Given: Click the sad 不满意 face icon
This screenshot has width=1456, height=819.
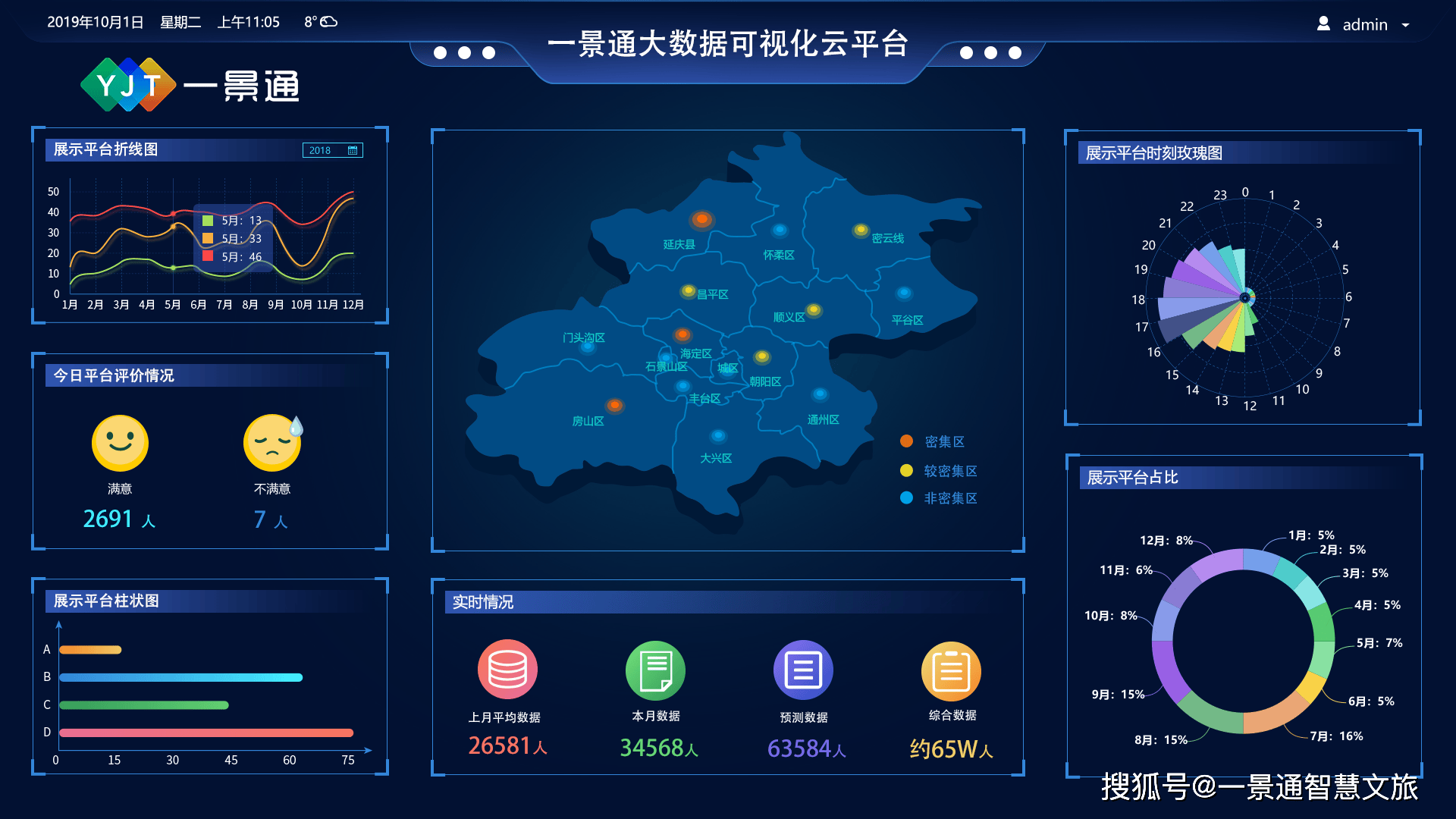Looking at the screenshot, I should (272, 443).
